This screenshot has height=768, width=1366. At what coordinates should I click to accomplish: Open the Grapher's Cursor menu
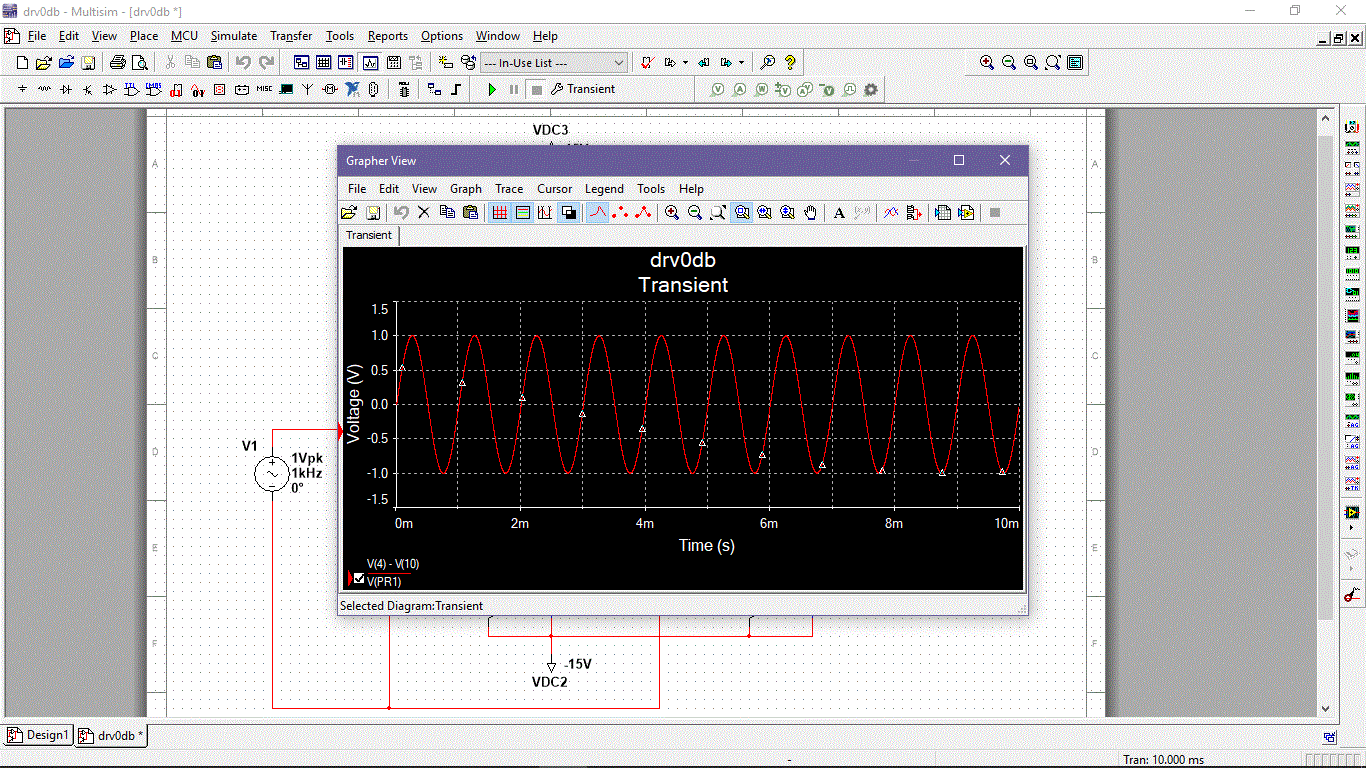click(554, 189)
